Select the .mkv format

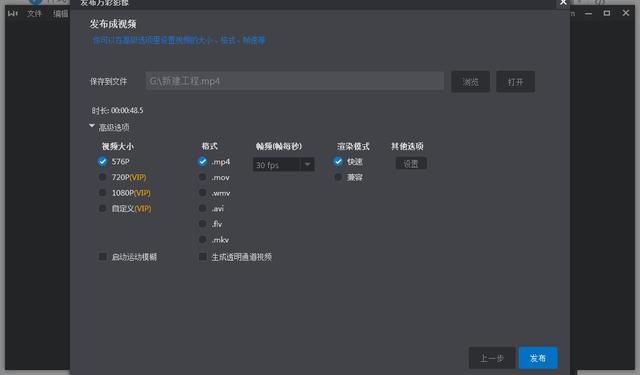(202, 240)
